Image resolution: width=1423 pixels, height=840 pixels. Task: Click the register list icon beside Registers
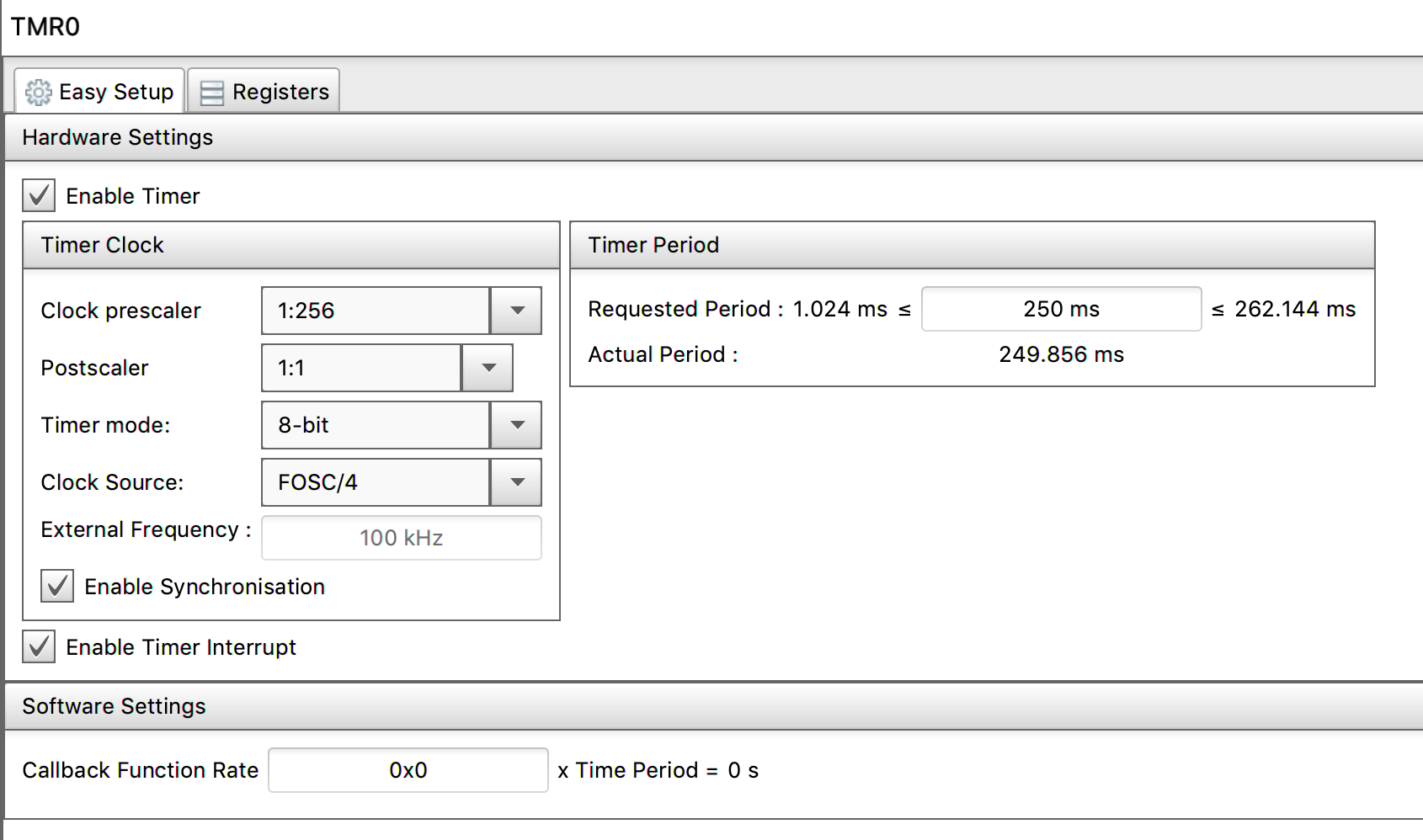[212, 93]
